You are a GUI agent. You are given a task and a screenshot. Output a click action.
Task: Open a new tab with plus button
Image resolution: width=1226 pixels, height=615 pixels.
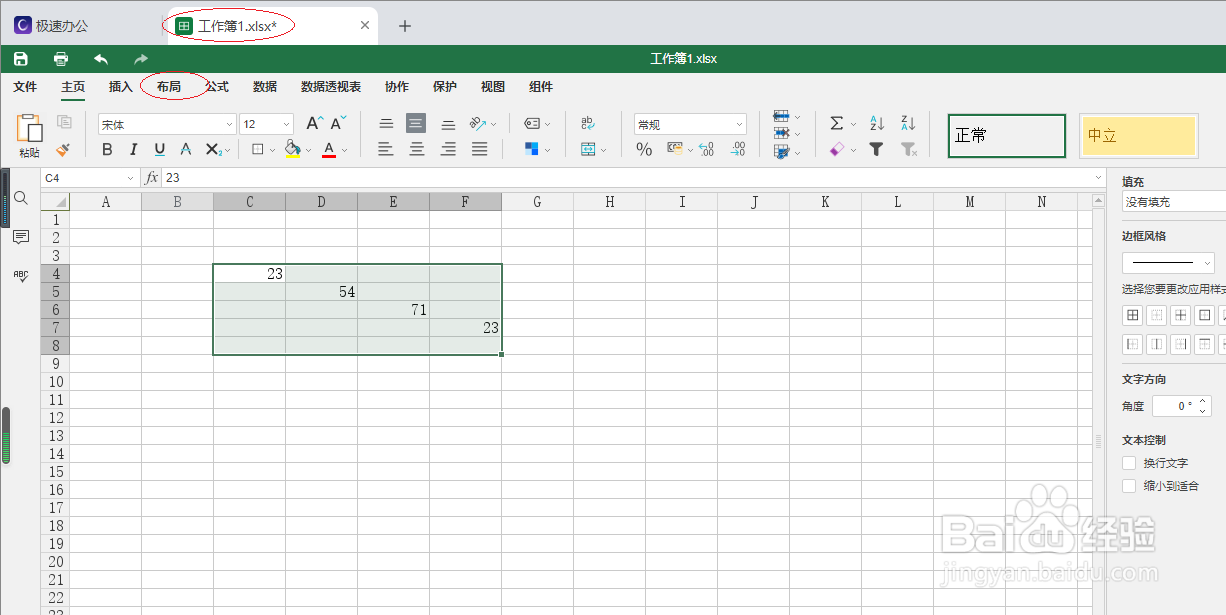pos(405,25)
